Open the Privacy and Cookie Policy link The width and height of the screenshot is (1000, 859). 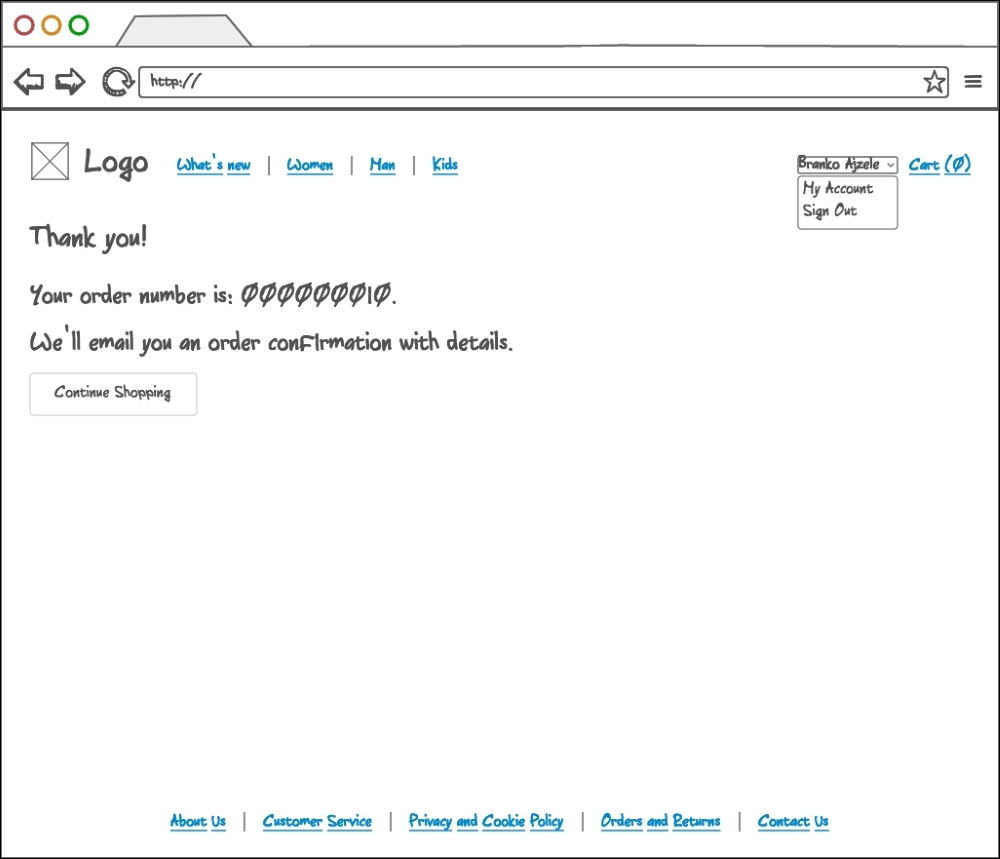click(486, 821)
